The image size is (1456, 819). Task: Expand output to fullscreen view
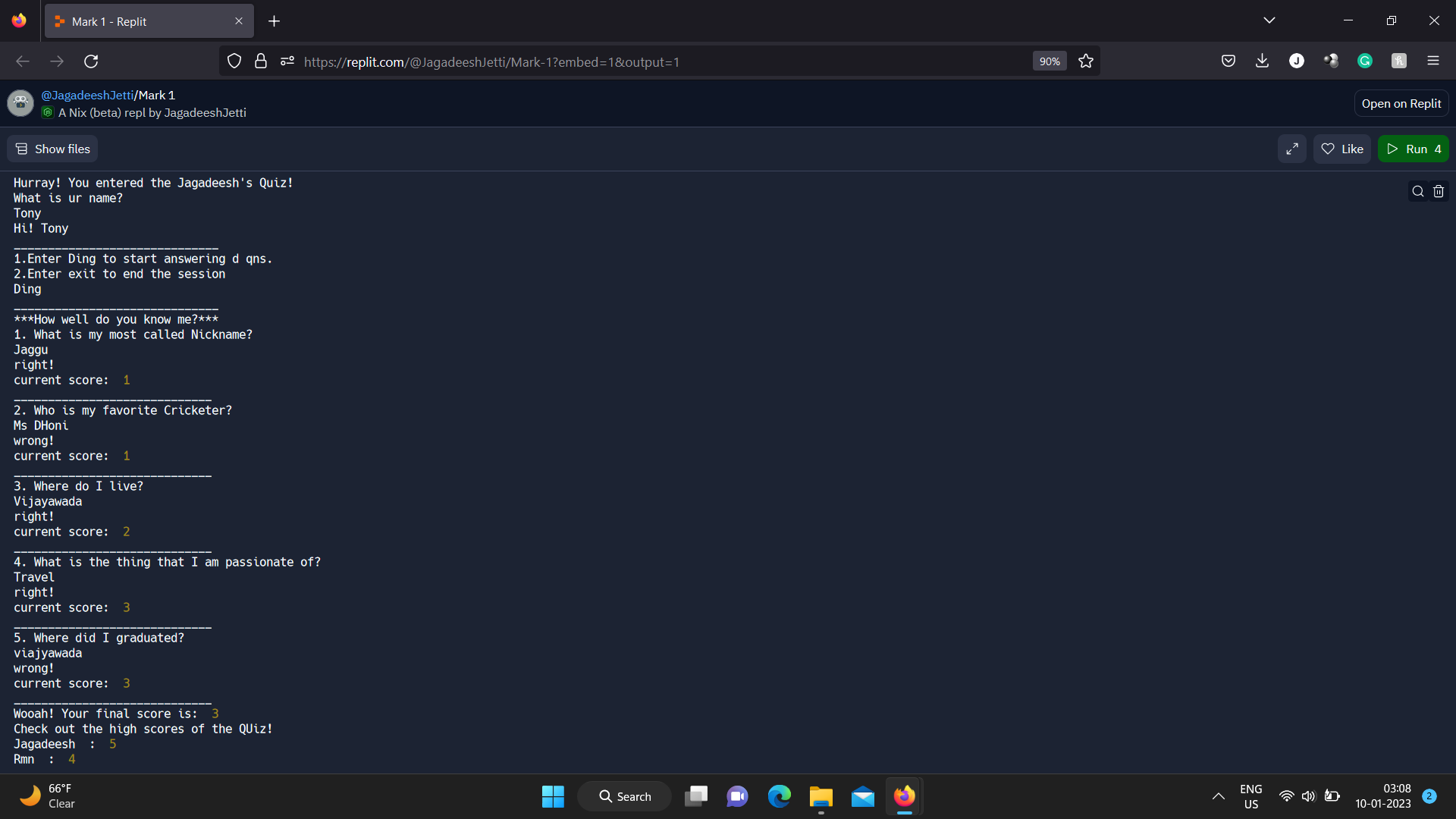coord(1291,149)
